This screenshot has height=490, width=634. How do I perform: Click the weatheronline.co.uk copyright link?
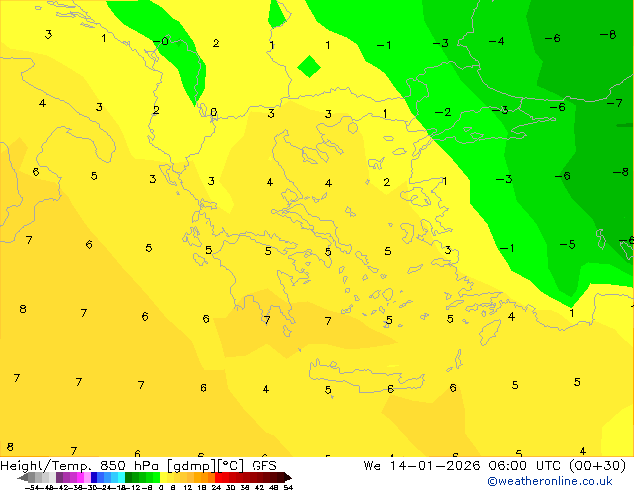(x=550, y=481)
